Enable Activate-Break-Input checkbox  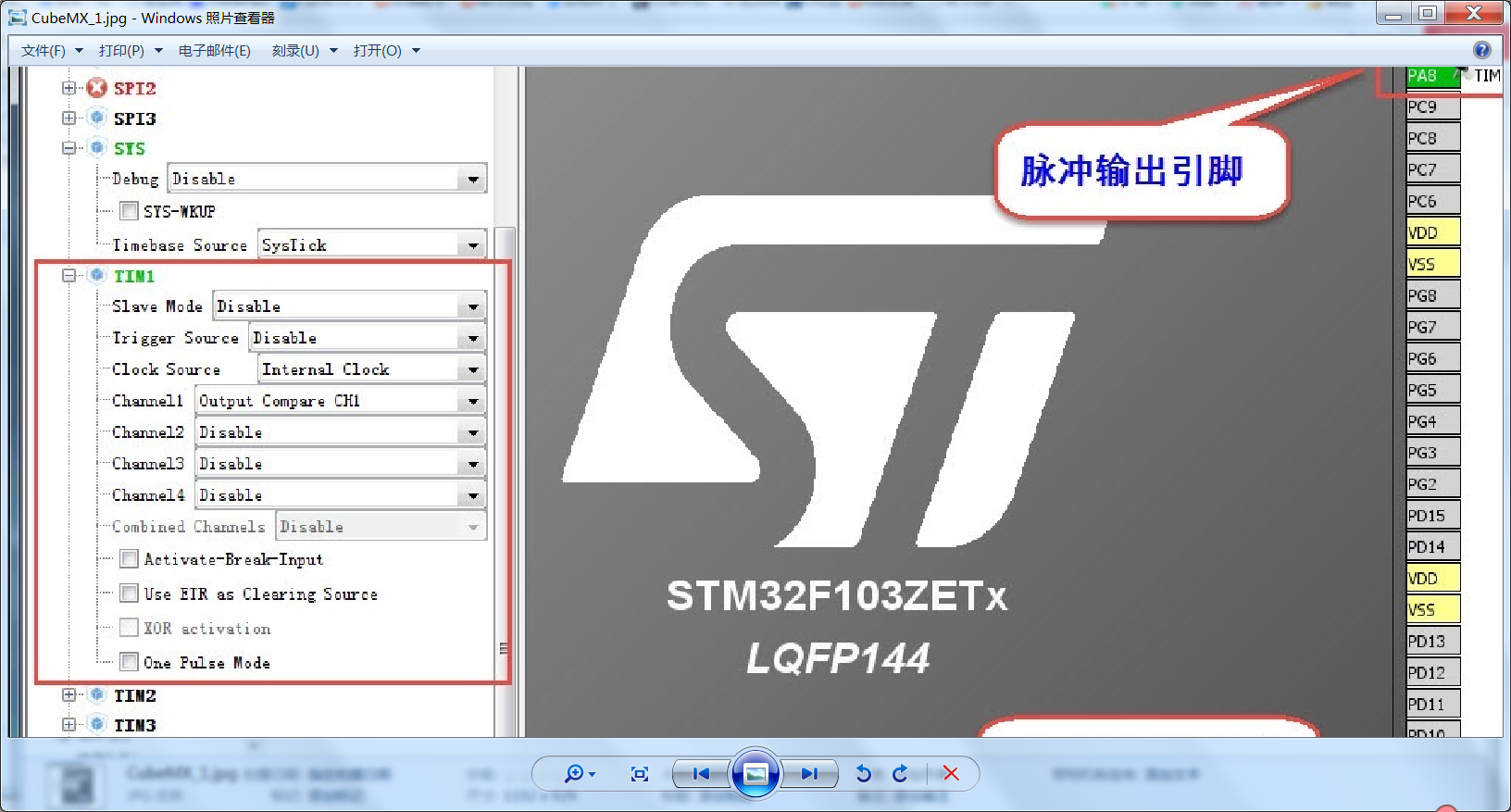[130, 559]
